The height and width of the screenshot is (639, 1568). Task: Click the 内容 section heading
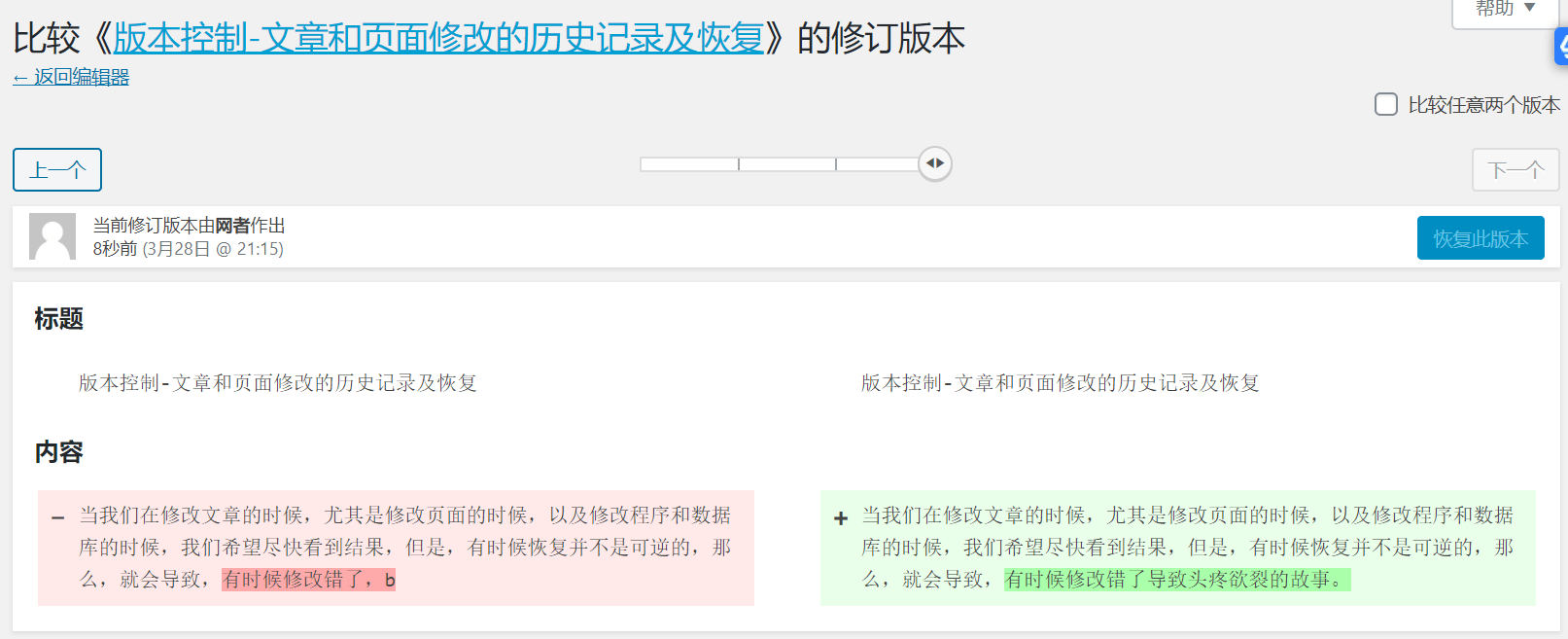(59, 452)
